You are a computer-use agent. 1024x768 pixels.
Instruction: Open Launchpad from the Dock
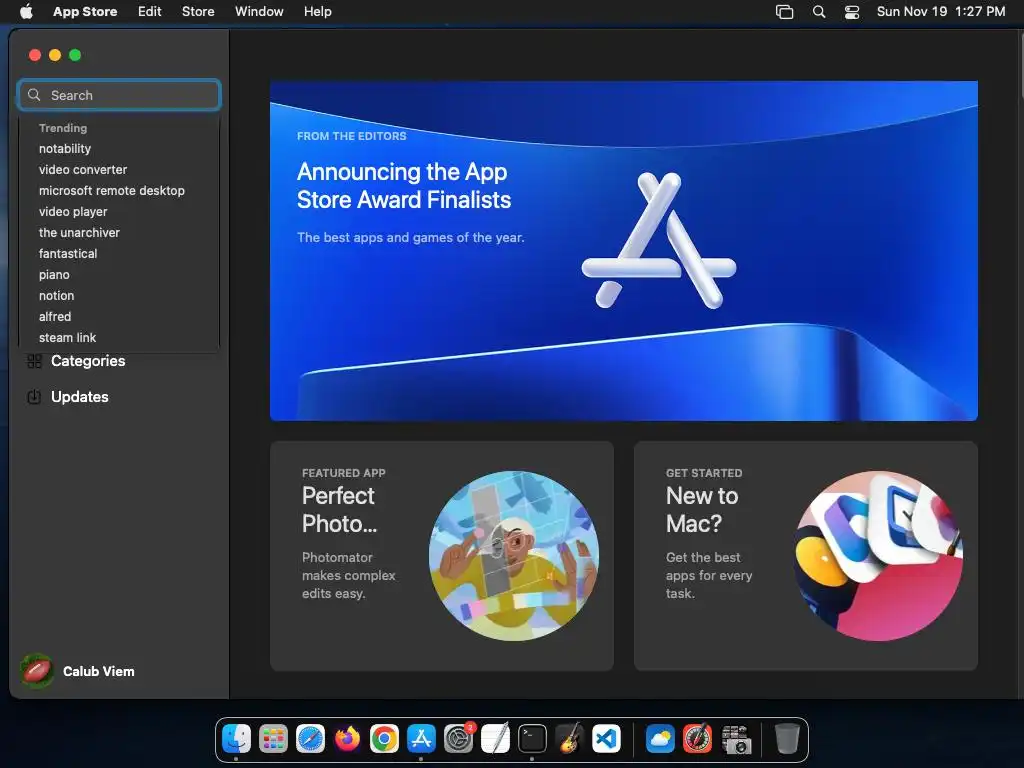pos(273,739)
